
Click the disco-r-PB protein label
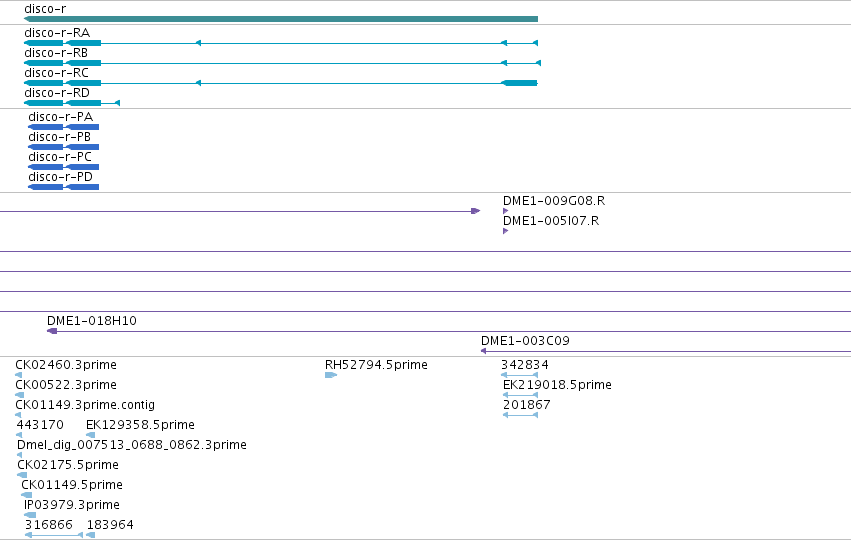coord(59,137)
